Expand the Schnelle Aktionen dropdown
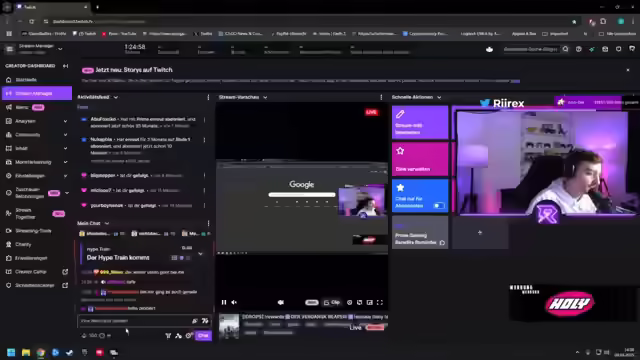The width and height of the screenshot is (640, 360). pyautogui.click(x=439, y=97)
